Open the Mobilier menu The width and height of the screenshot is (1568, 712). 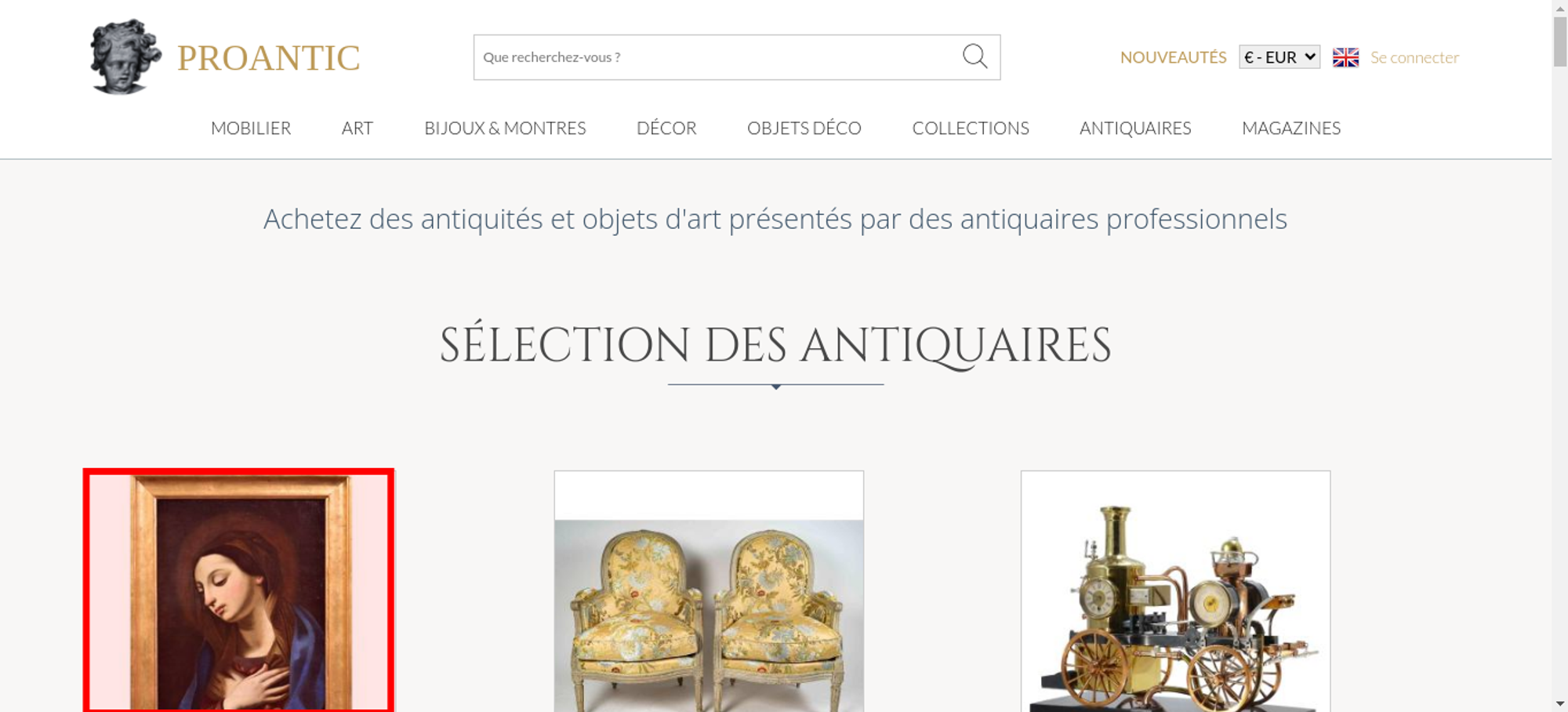click(x=251, y=128)
